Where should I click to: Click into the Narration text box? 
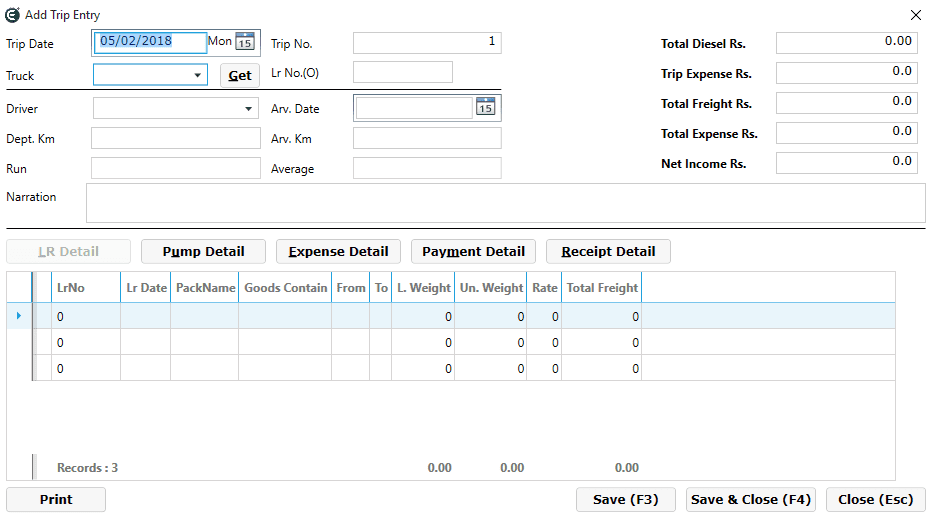[x=505, y=203]
